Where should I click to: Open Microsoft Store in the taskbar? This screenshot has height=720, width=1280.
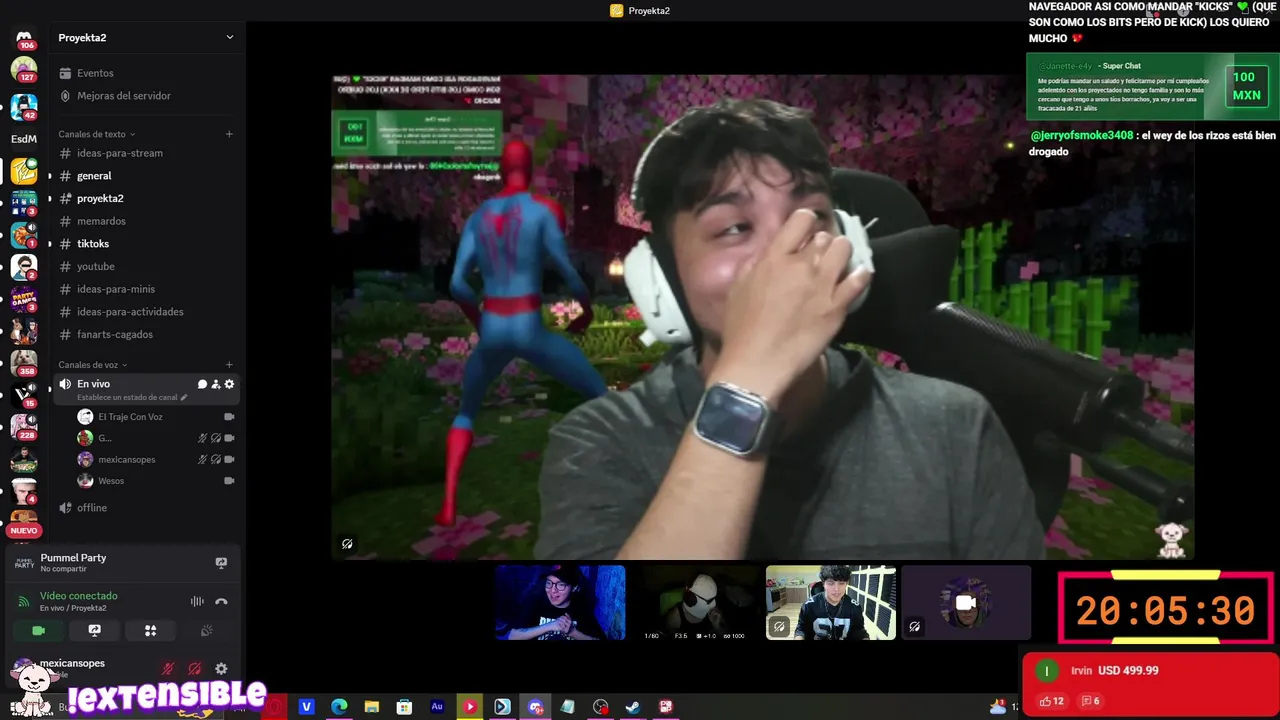[404, 707]
